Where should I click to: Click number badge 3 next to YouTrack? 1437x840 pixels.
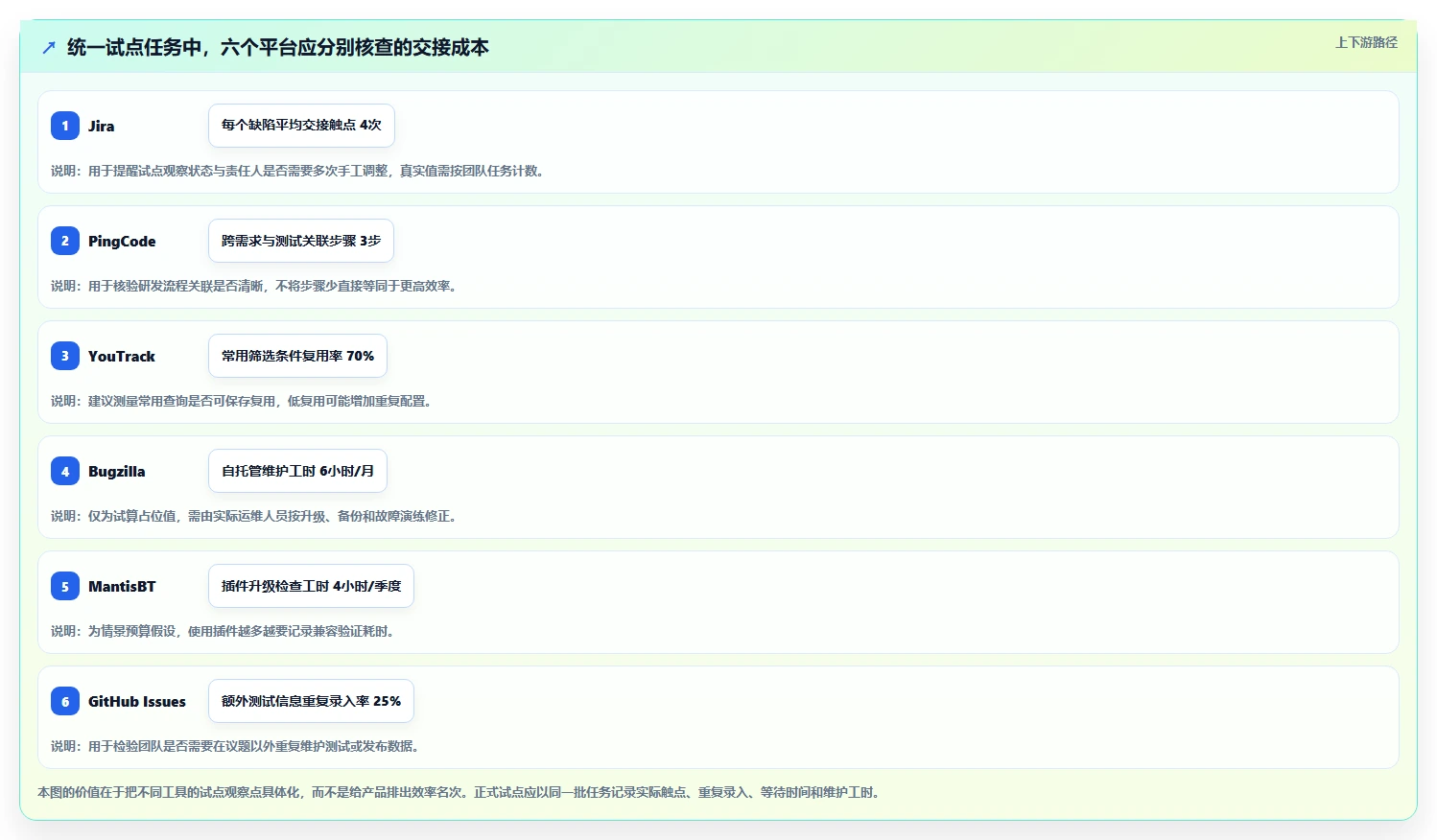pyautogui.click(x=65, y=356)
